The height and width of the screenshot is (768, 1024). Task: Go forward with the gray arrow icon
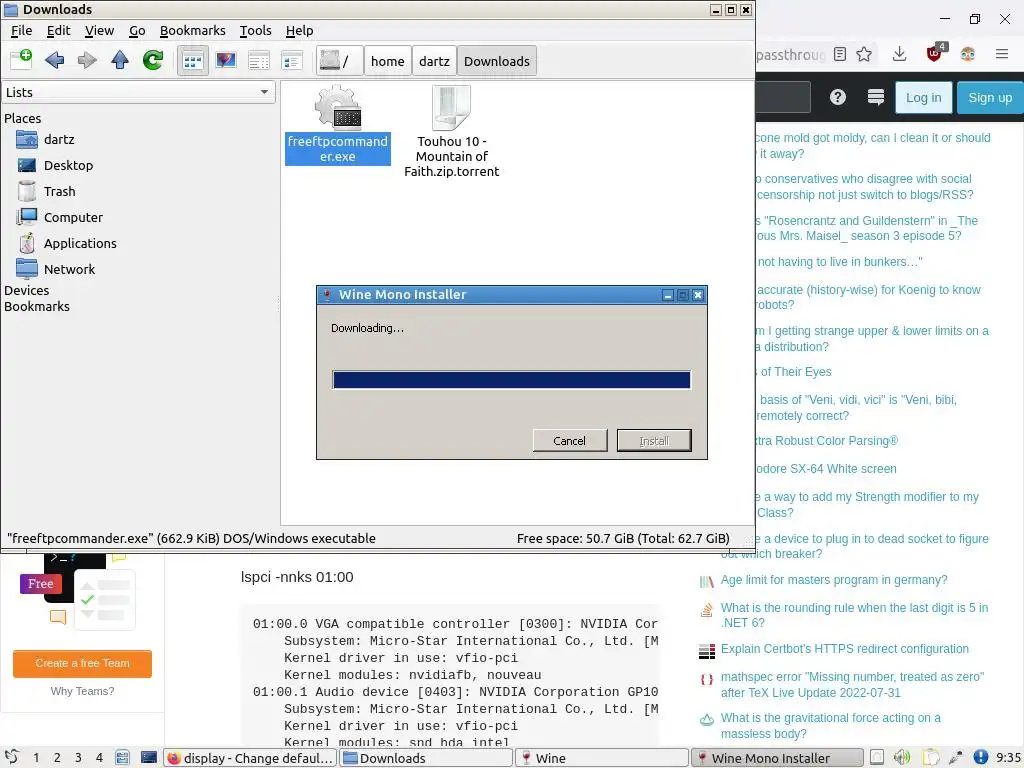coord(87,61)
